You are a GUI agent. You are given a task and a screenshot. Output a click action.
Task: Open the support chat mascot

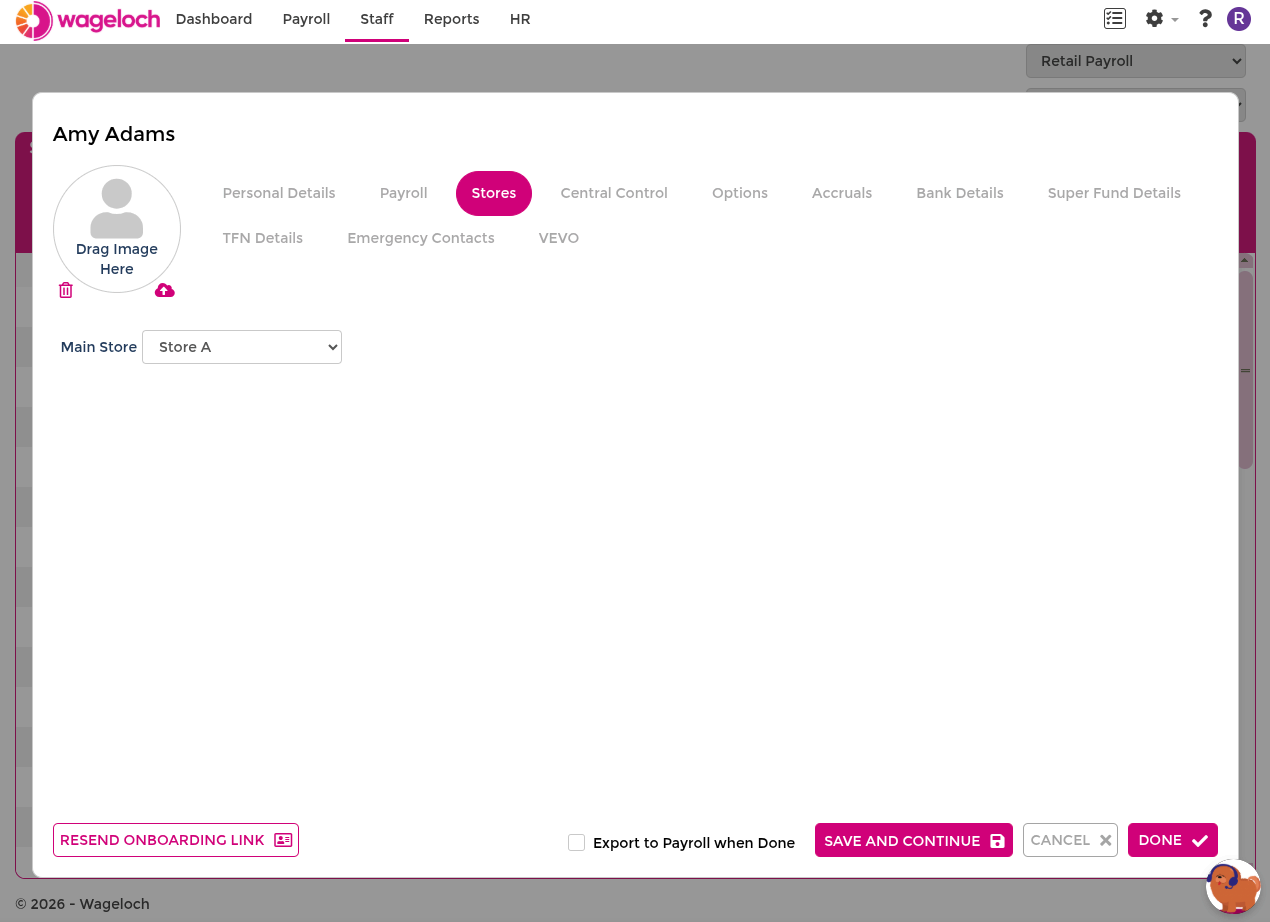pyautogui.click(x=1233, y=886)
